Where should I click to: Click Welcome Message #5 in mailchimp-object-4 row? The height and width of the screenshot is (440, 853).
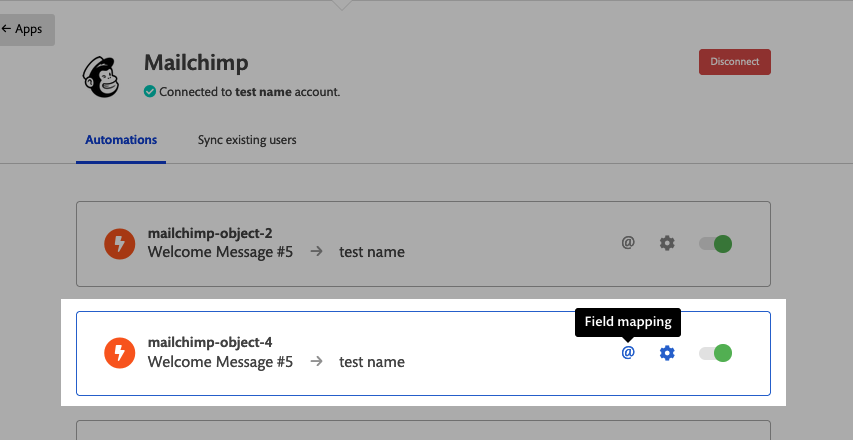coord(220,362)
